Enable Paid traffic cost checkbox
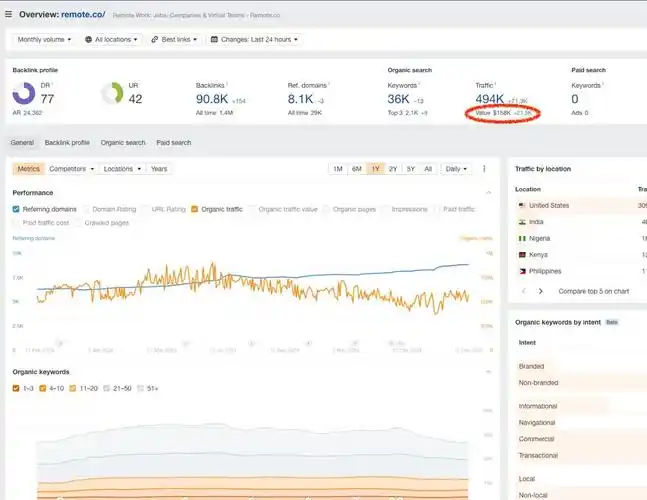This screenshot has height=500, width=647. [16, 223]
